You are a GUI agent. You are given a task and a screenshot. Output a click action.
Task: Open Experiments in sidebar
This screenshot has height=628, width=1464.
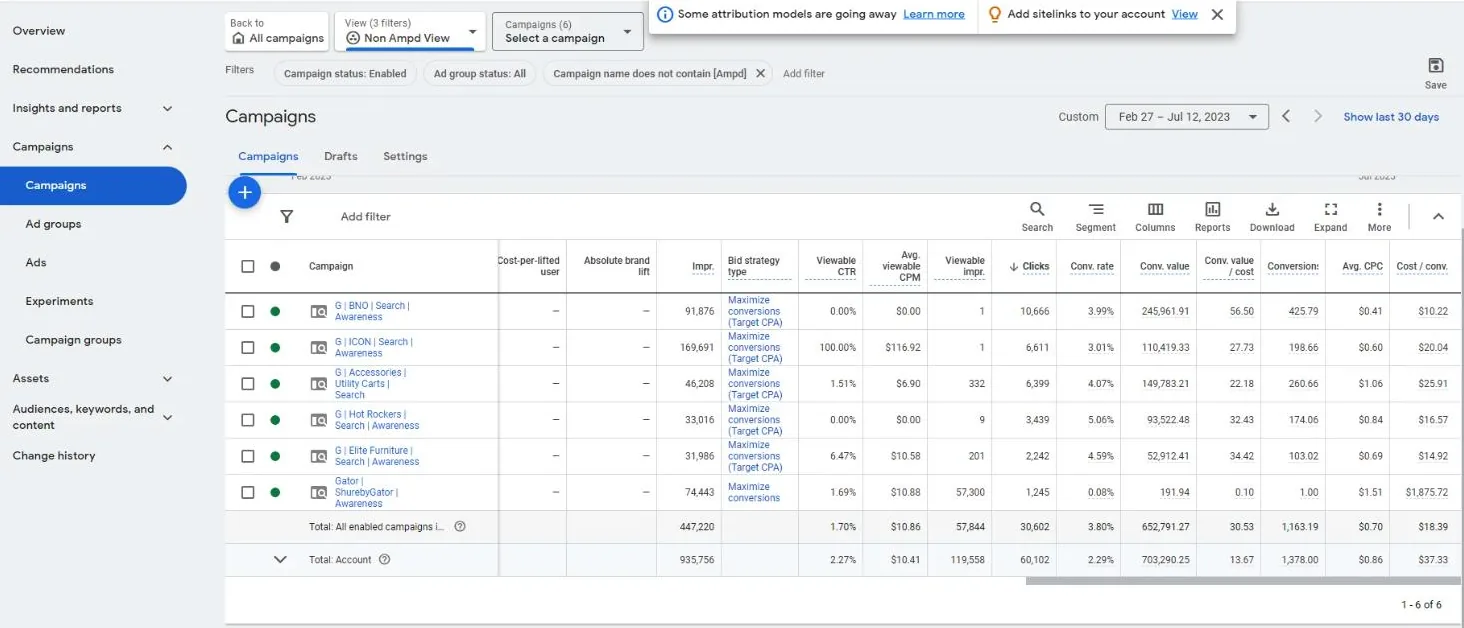pos(59,301)
